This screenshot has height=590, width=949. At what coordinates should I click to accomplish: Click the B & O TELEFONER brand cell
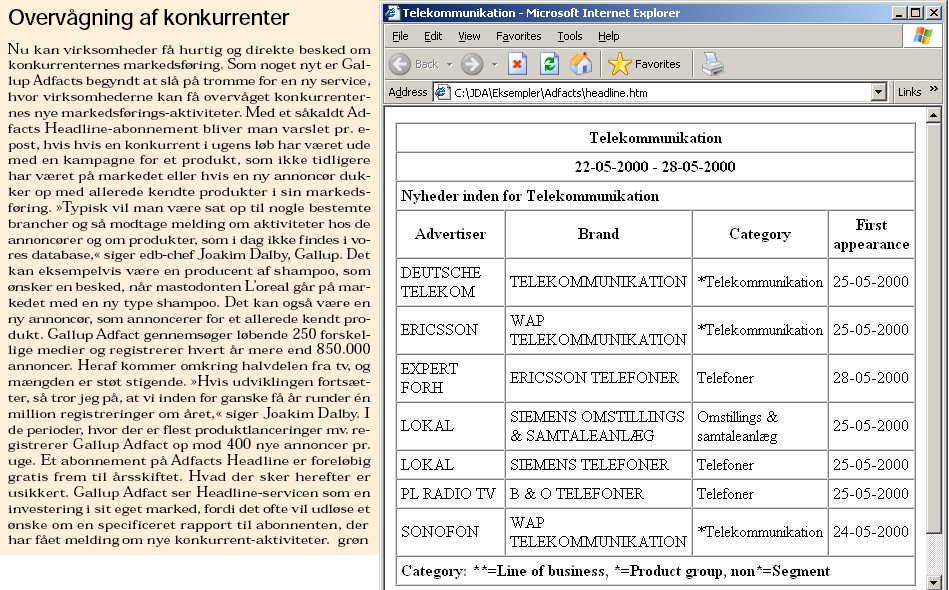[x=599, y=494]
